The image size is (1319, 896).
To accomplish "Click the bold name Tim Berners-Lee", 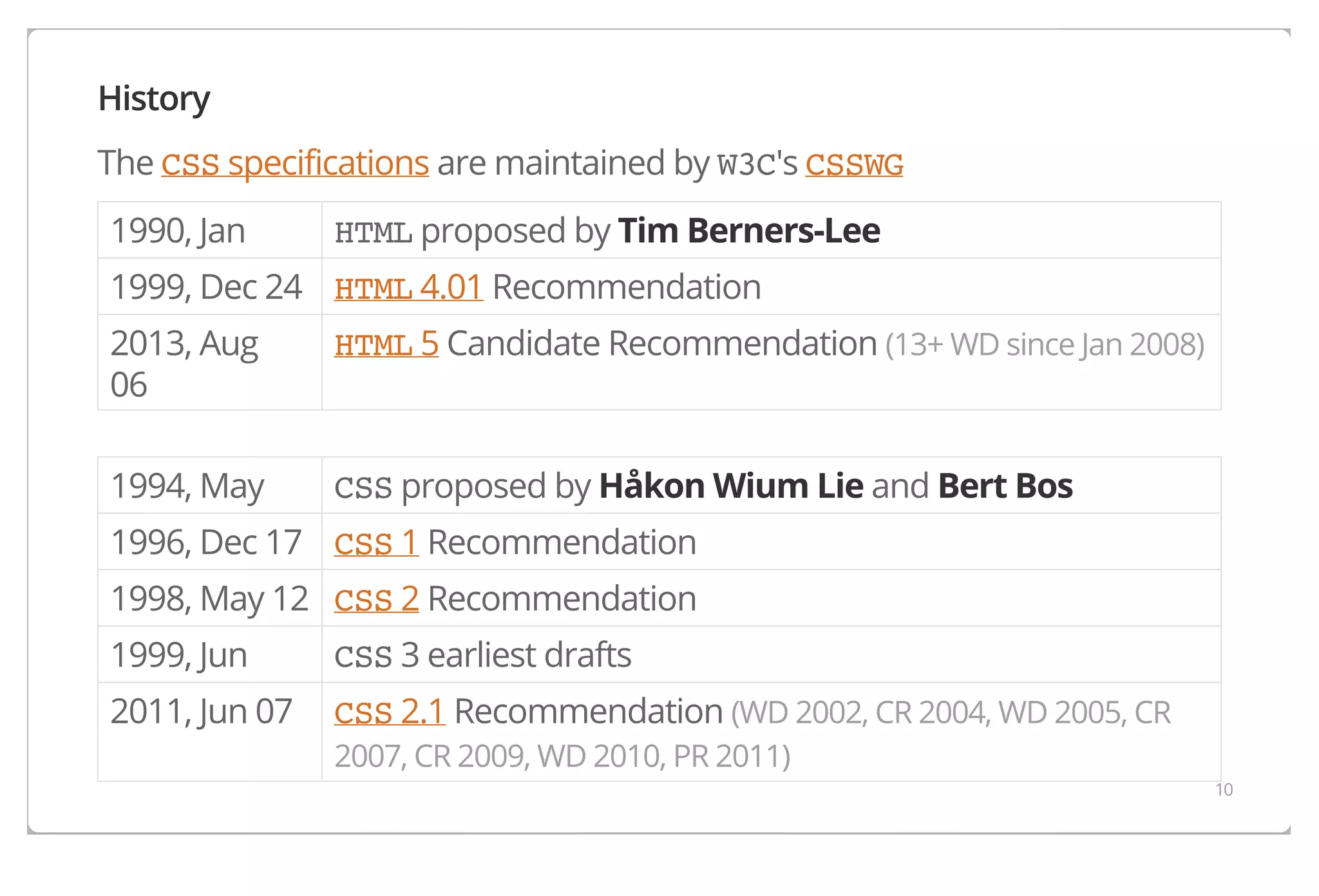I will (x=748, y=231).
